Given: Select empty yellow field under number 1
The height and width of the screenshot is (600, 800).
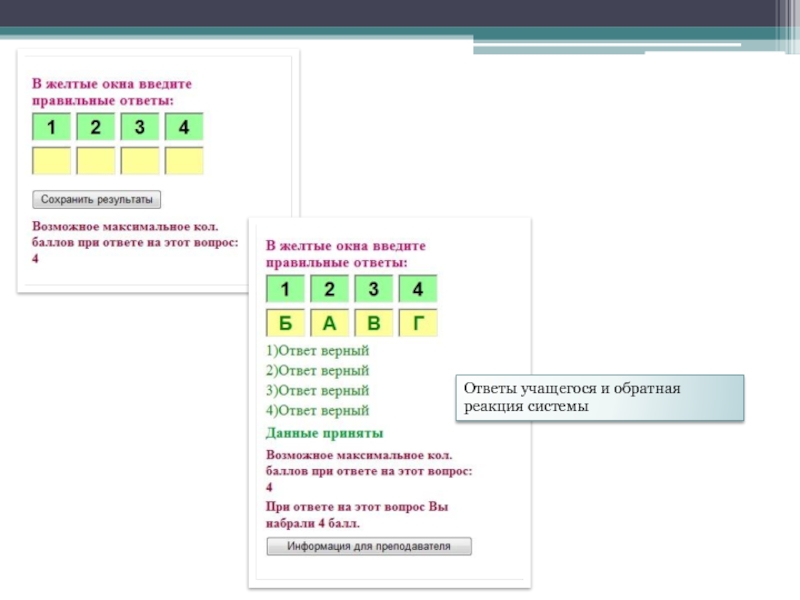Looking at the screenshot, I should point(52,161).
